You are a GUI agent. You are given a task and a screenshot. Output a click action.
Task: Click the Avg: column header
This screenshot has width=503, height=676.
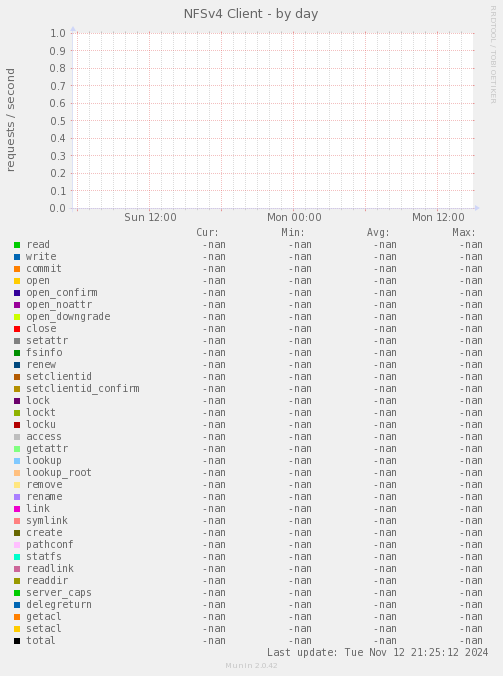(x=378, y=233)
